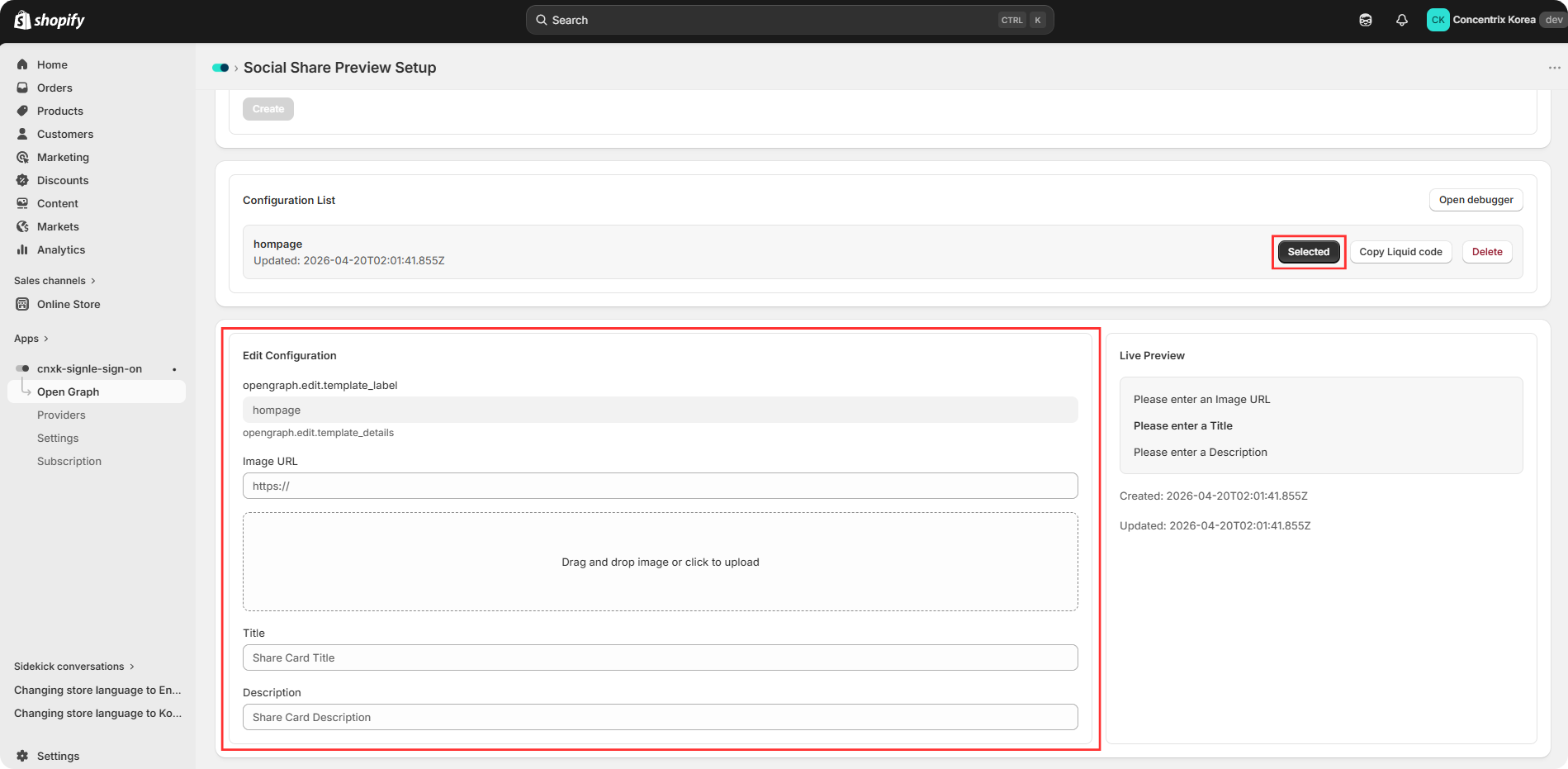Screen dimensions: 1568x769
Task: Open the Online Store icon
Action: coord(22,304)
